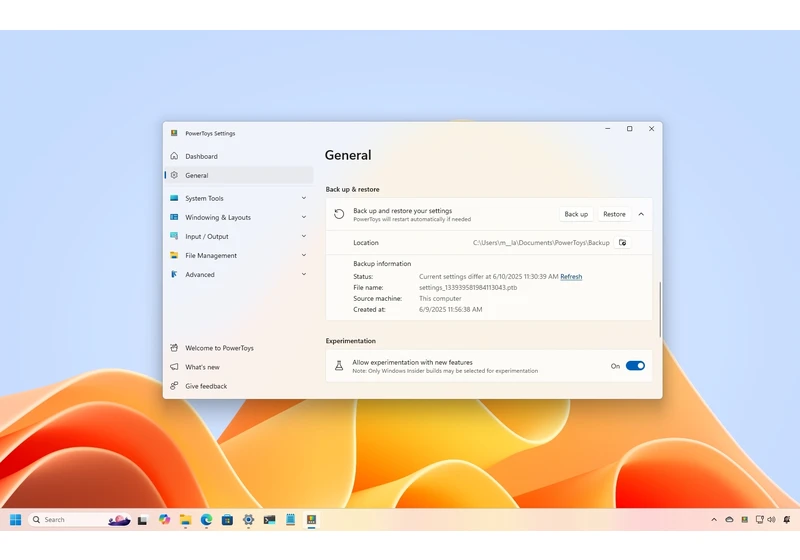The height and width of the screenshot is (560, 800).
Task: Browse for backup location folder icon
Action: [622, 242]
